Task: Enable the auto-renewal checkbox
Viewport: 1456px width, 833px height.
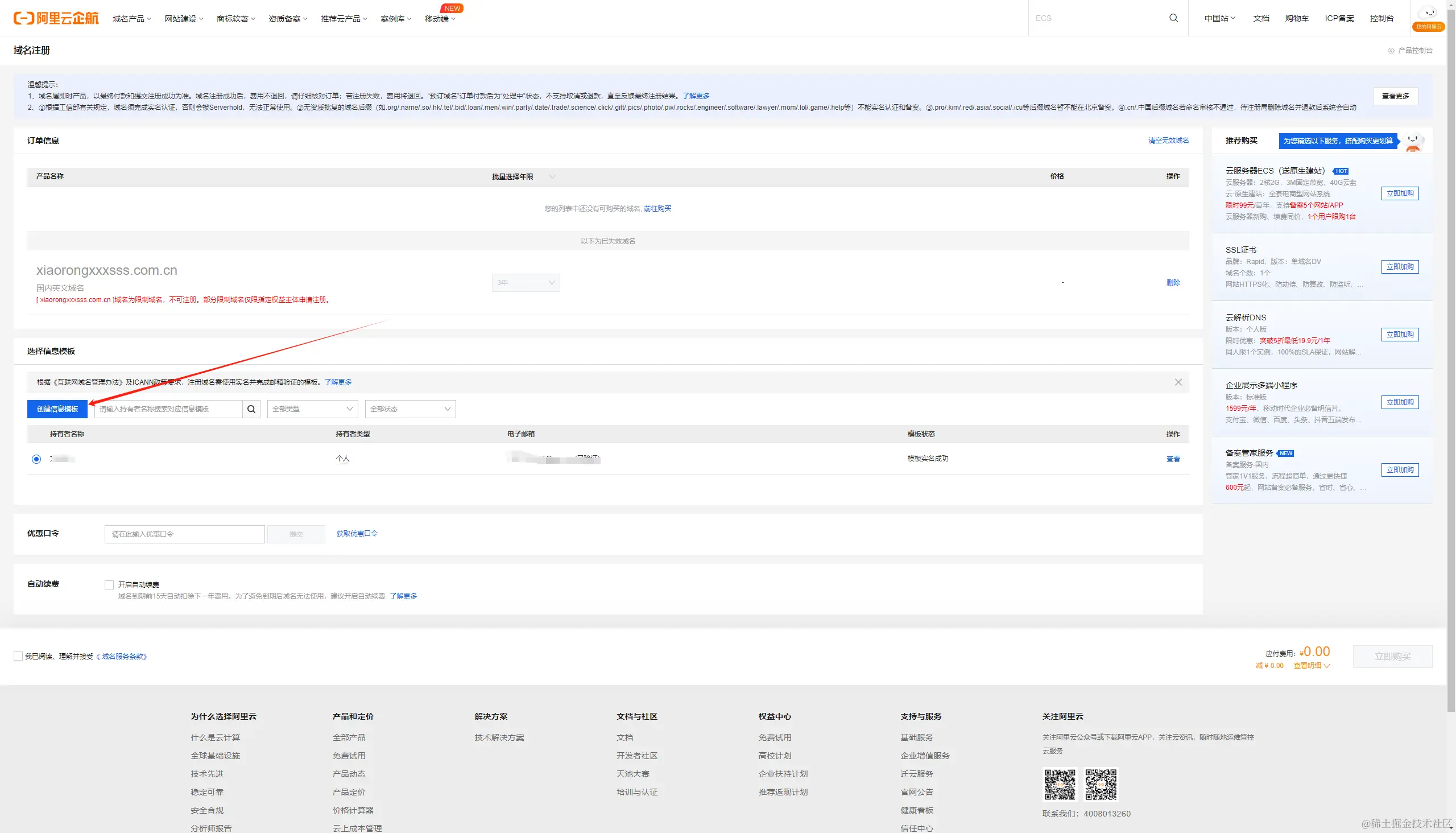Action: point(109,585)
